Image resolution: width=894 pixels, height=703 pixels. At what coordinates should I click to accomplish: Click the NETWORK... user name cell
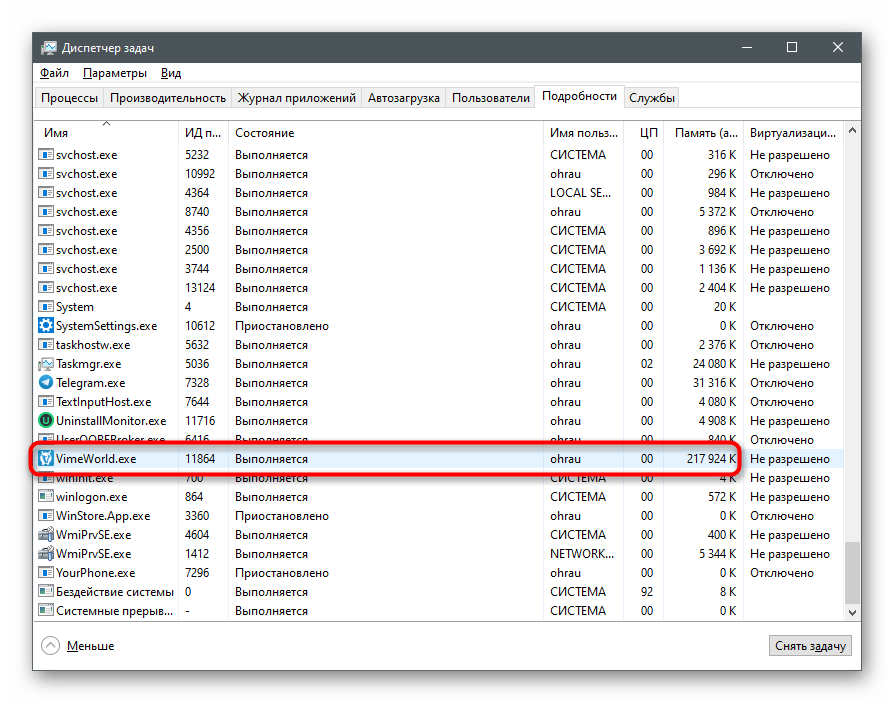pyautogui.click(x=582, y=554)
